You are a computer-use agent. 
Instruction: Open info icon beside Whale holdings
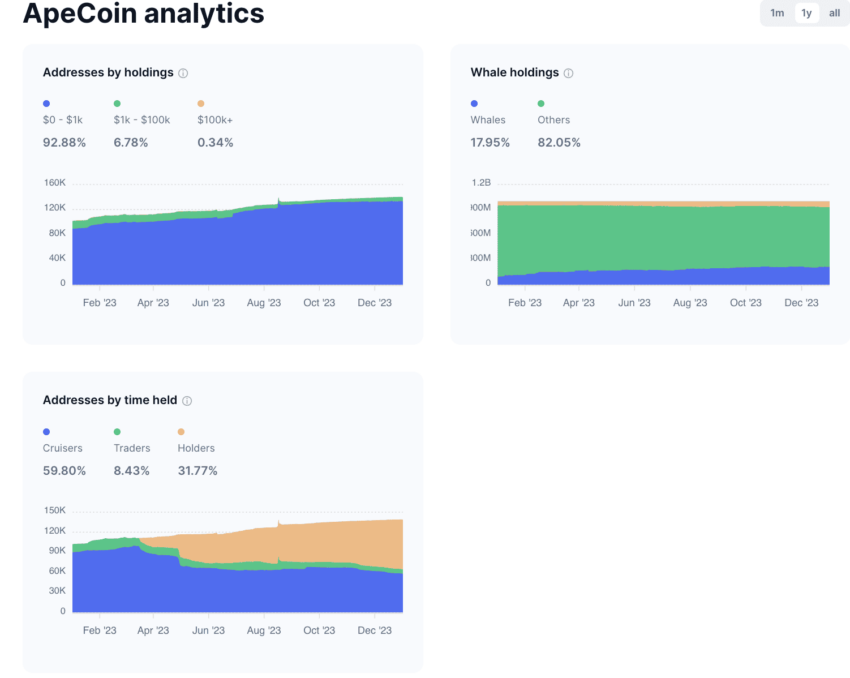tap(568, 73)
